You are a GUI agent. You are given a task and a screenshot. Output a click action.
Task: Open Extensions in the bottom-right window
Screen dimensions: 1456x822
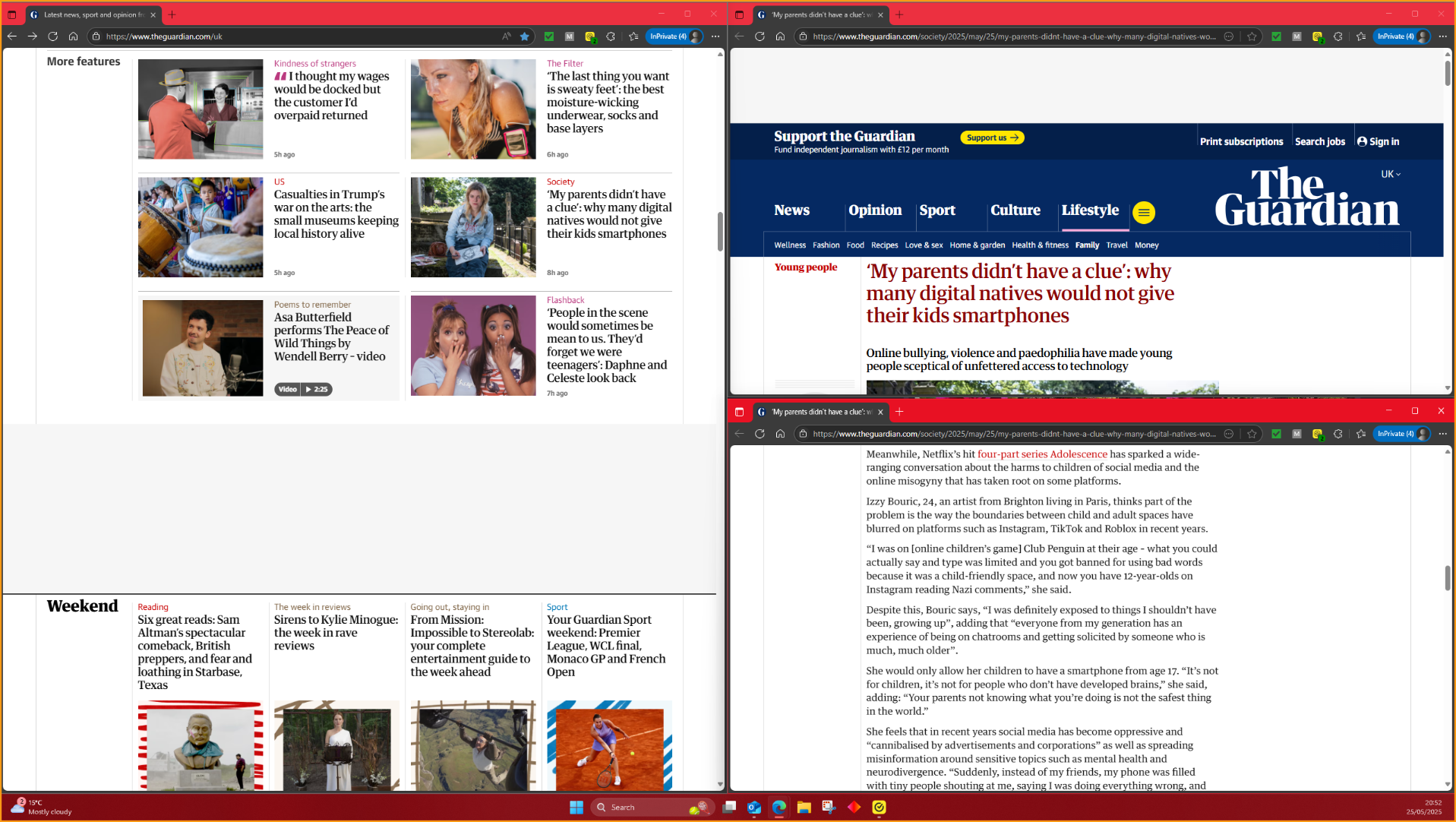[1338, 434]
